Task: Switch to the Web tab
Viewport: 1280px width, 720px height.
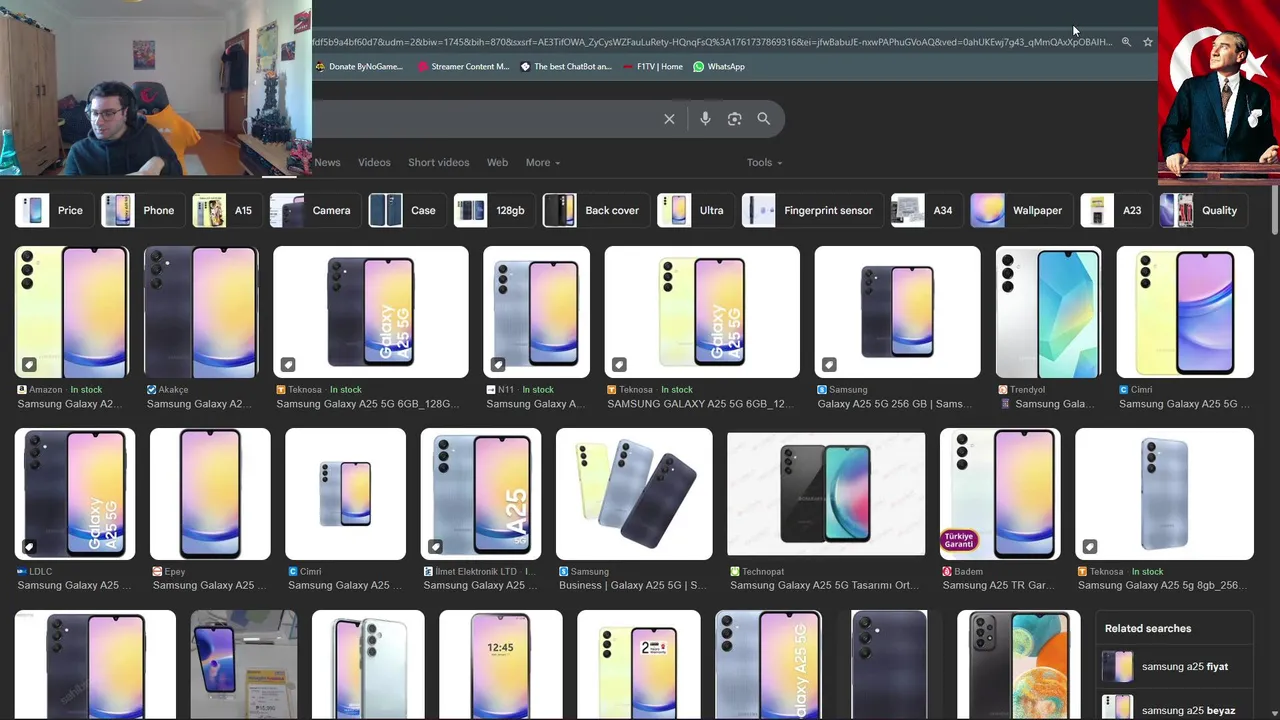Action: tap(497, 162)
